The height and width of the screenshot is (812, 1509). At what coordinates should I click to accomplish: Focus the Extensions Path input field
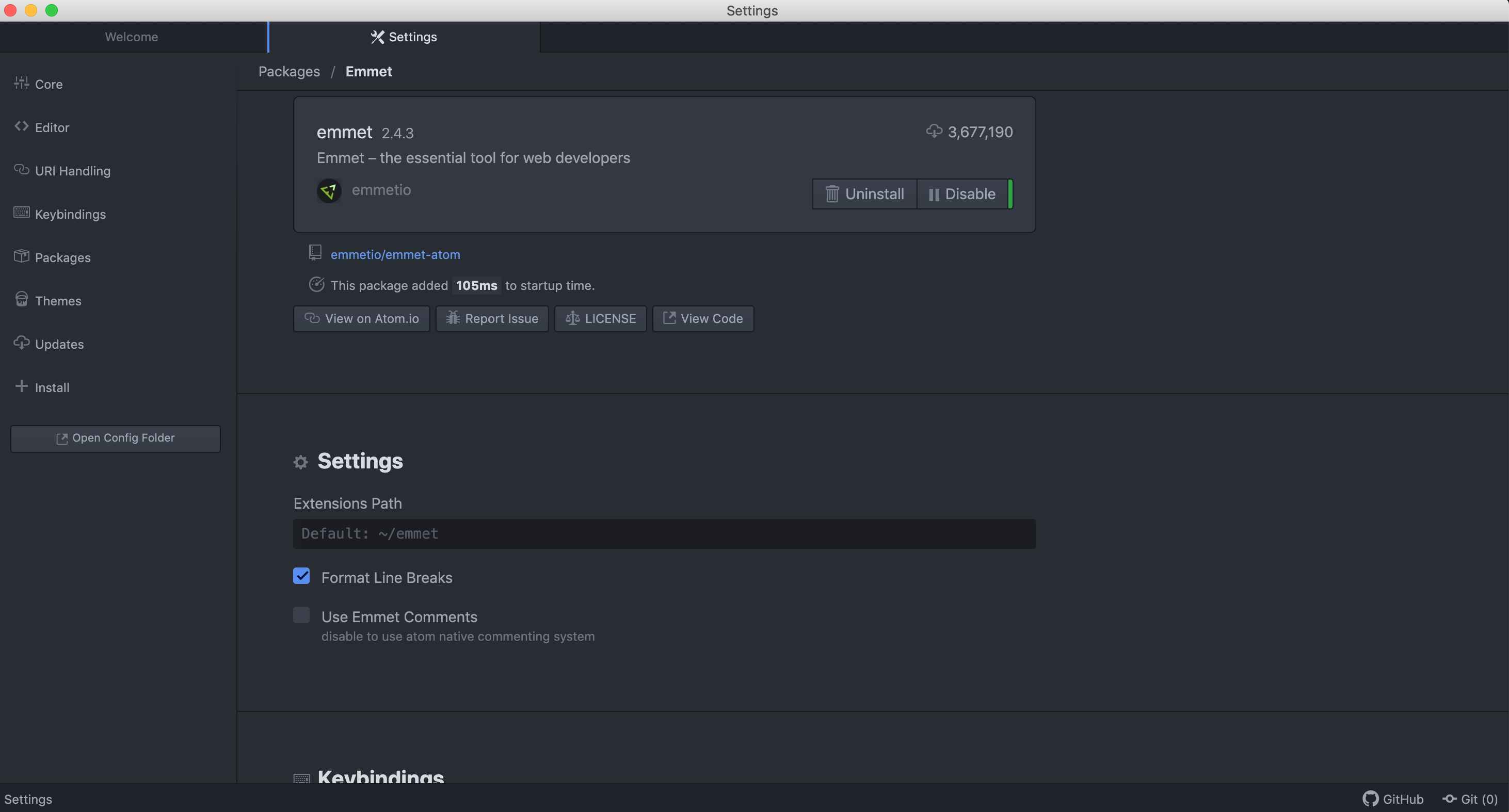(x=664, y=534)
